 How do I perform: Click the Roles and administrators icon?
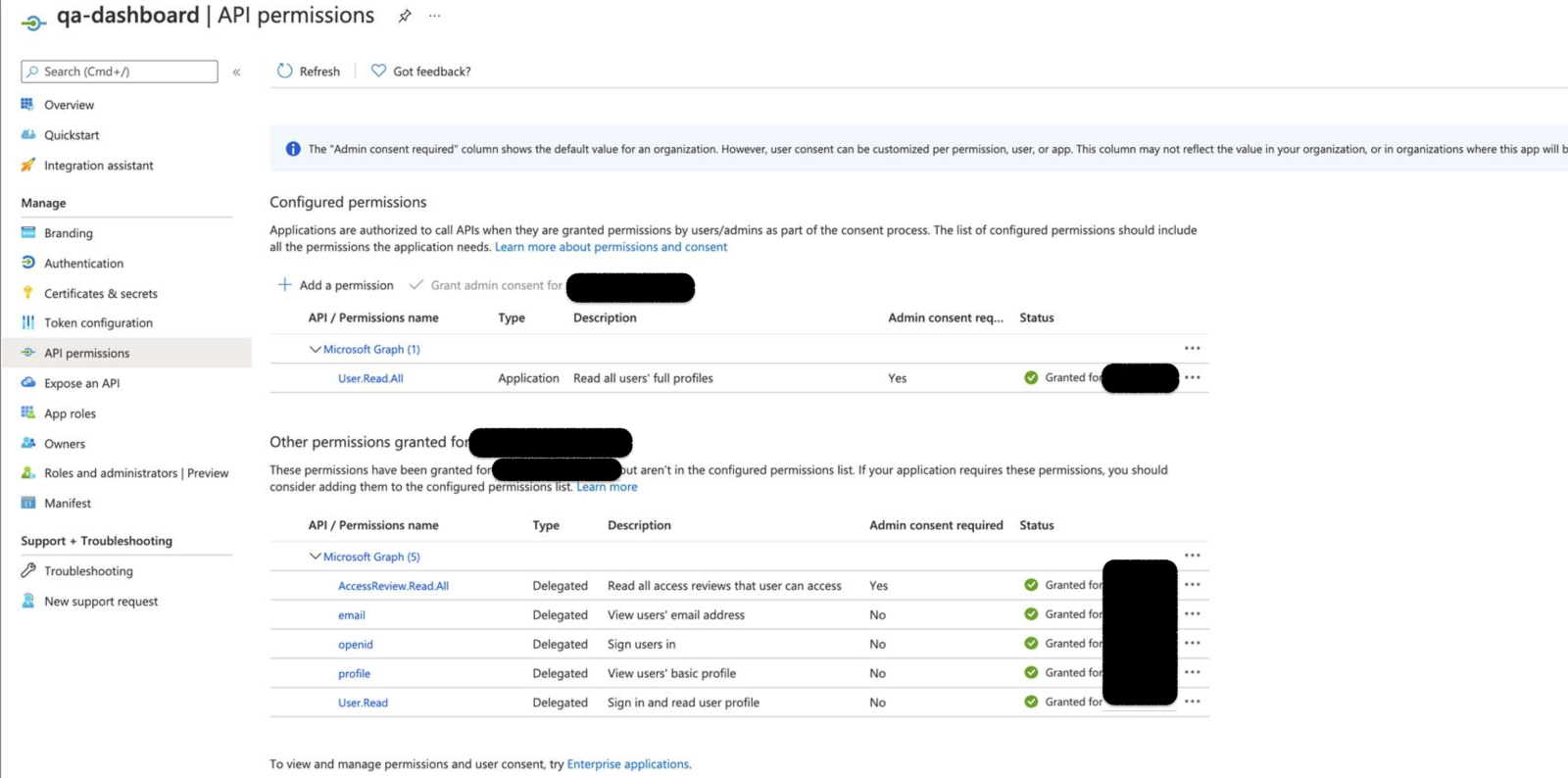27,472
